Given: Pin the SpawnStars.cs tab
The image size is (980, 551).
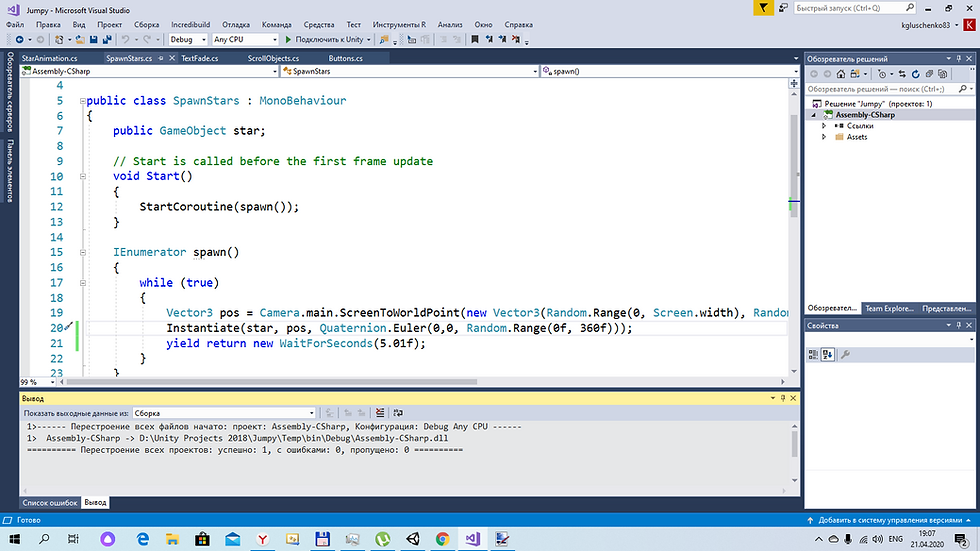Looking at the screenshot, I should [161, 58].
